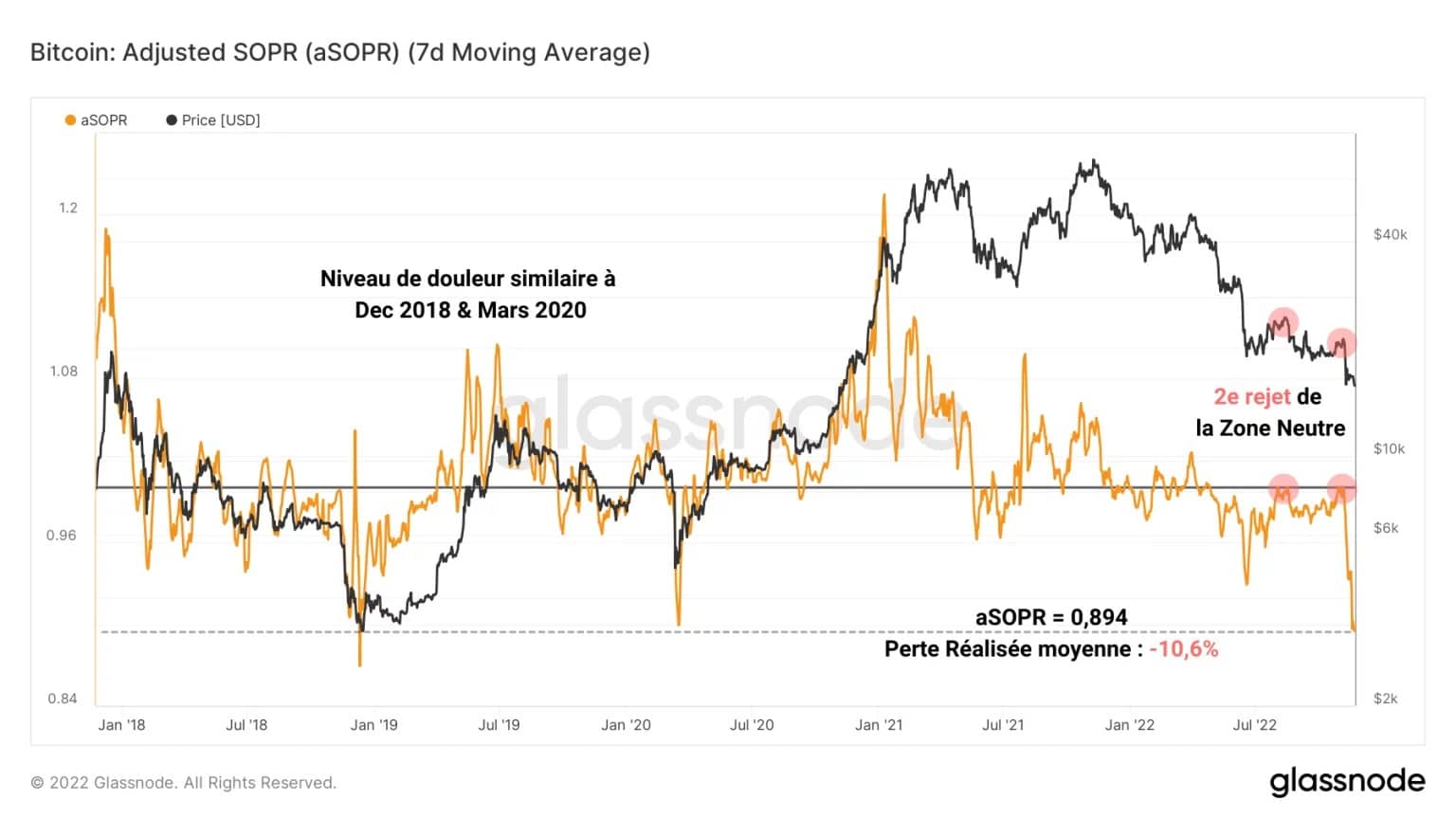Toggle the aSOPR legend entry
Screen dimensions: 1456x819
(x=96, y=120)
